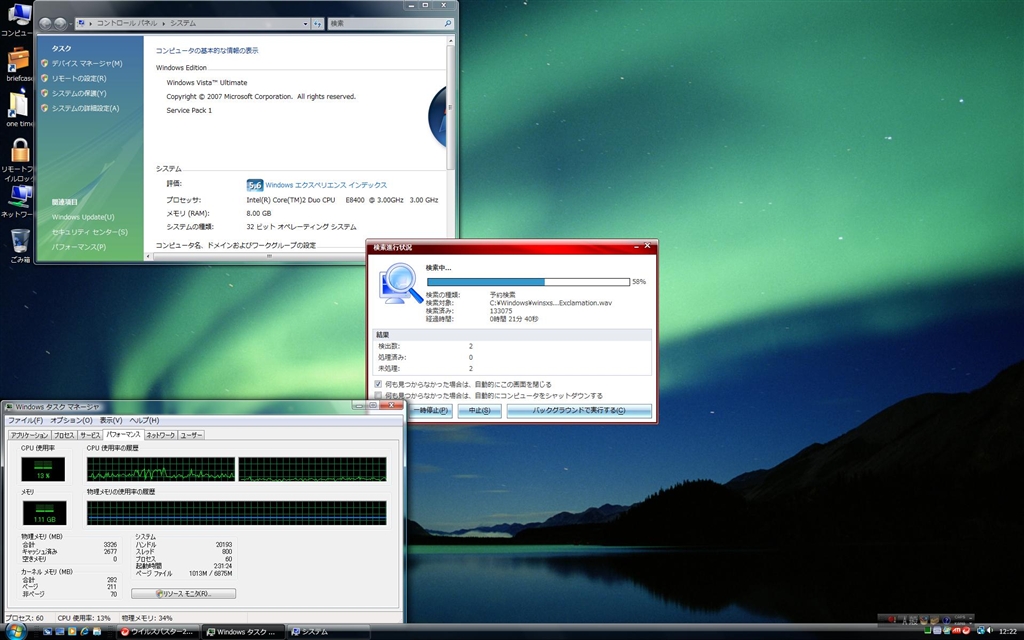Open the recent pages dropdown beside Forward
Image resolution: width=1024 pixels, height=640 pixels.
pyautogui.click(x=71, y=24)
